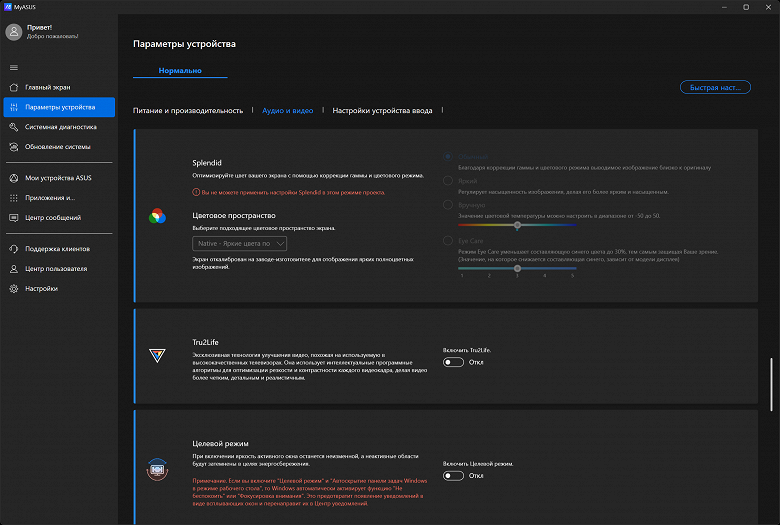Open Поддержка клиентов section
The height and width of the screenshot is (525, 780).
click(x=57, y=249)
